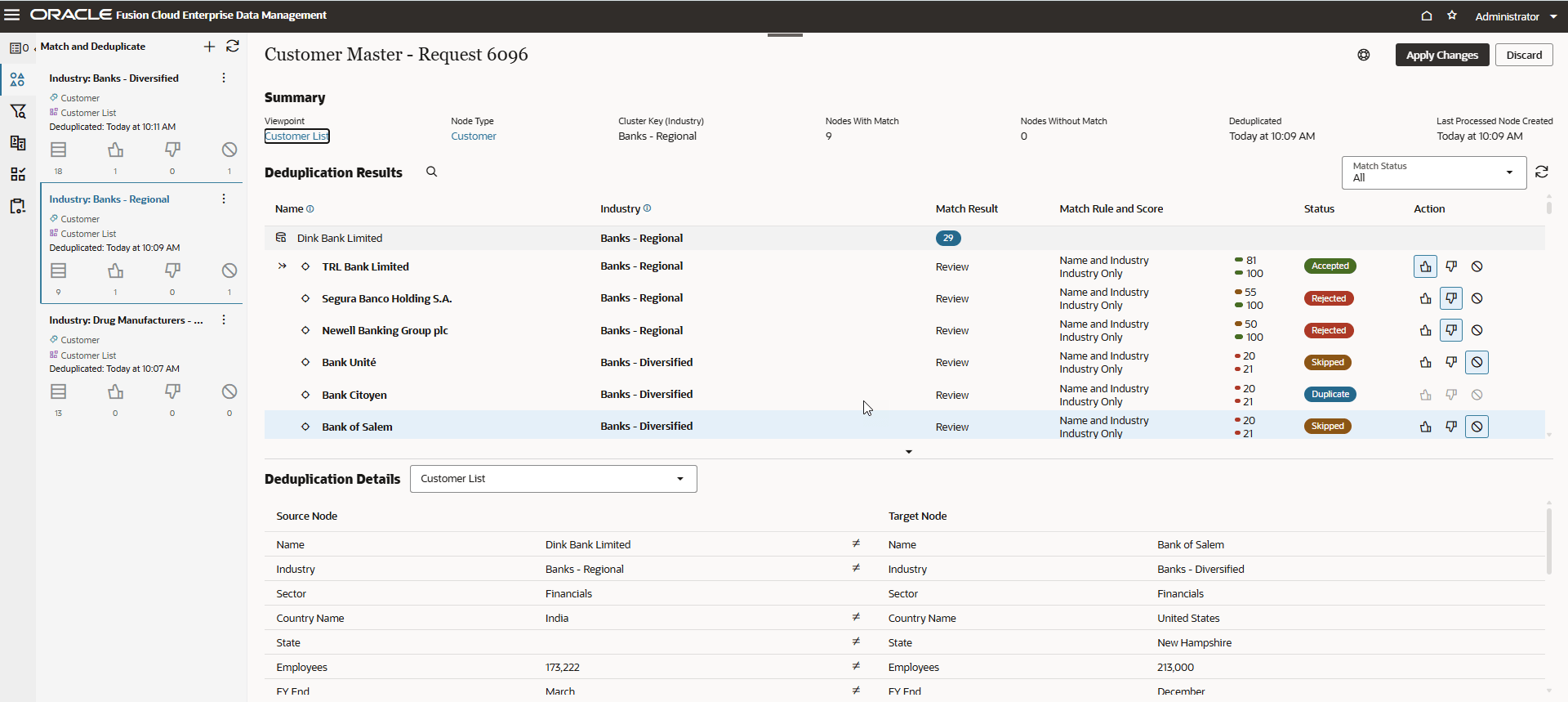Search the deduplication results
The height and width of the screenshot is (702, 1568).
point(432,172)
